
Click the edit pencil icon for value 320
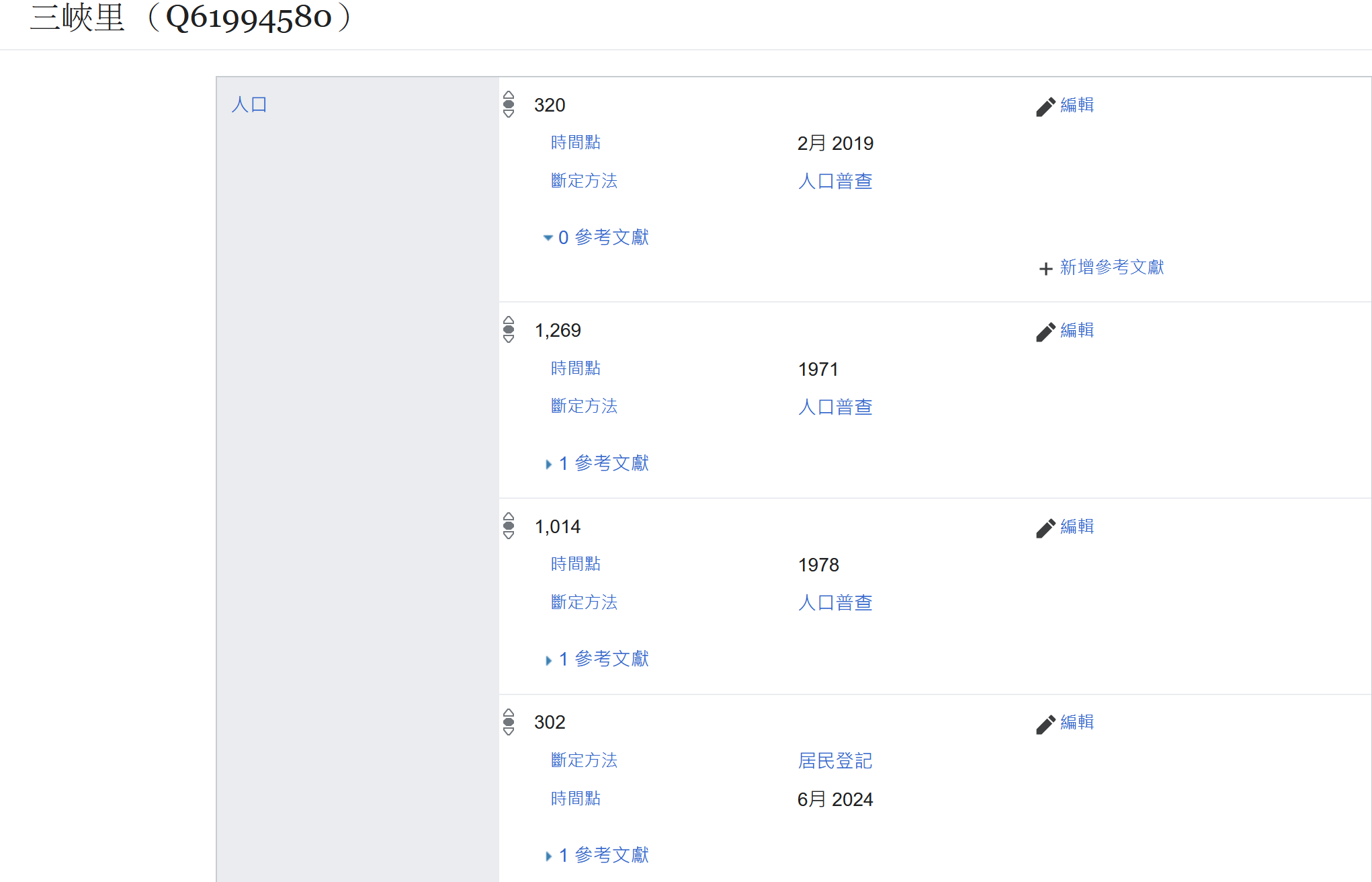(x=1045, y=107)
